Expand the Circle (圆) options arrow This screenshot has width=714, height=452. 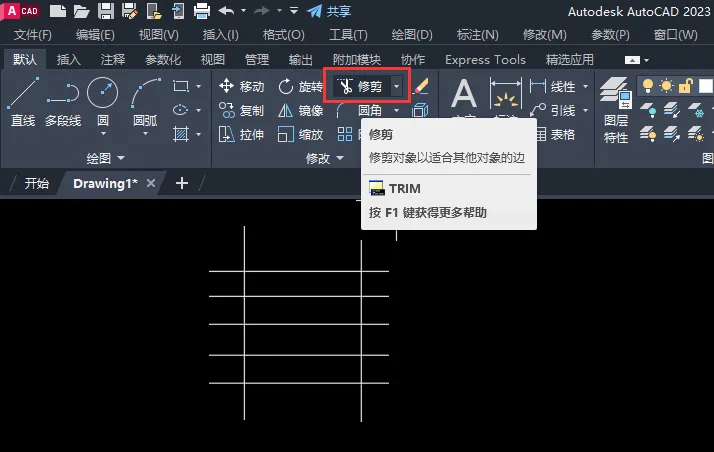(x=103, y=133)
